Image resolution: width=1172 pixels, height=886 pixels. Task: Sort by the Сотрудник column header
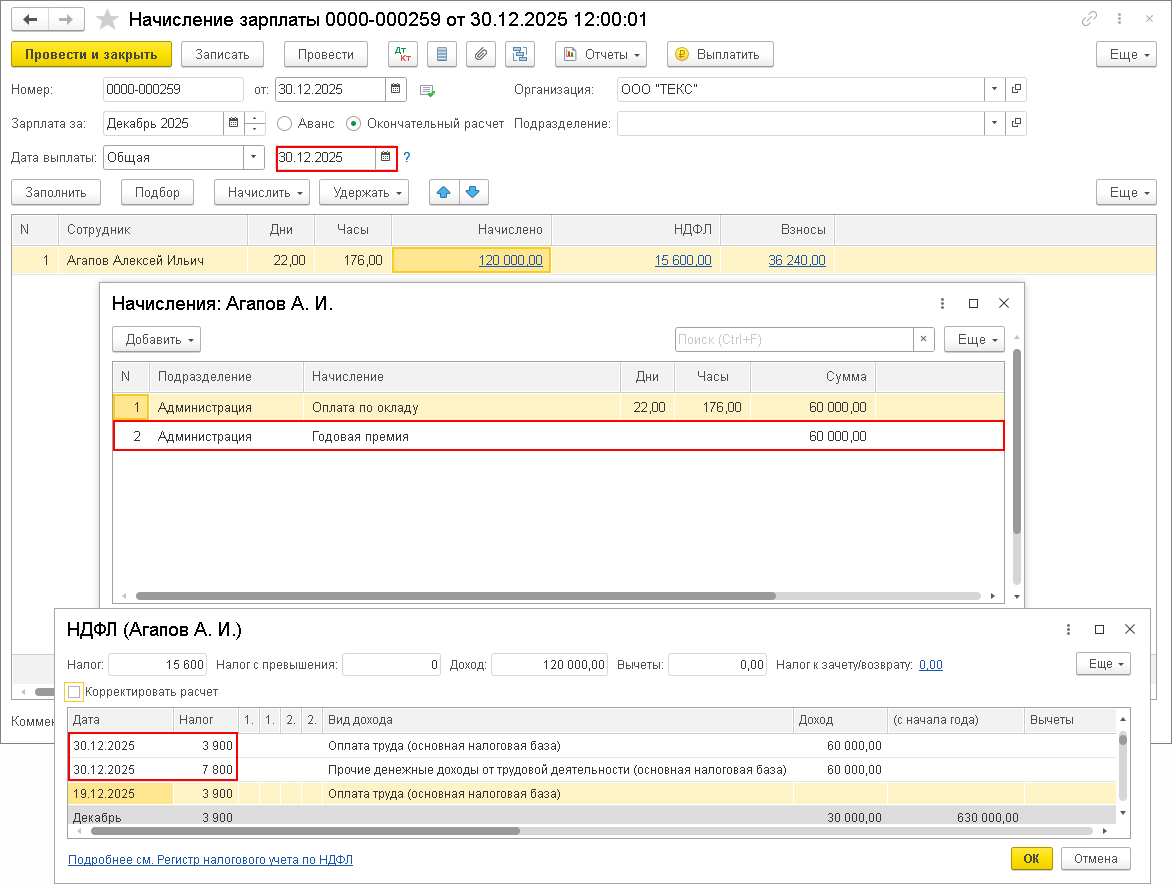coord(152,230)
